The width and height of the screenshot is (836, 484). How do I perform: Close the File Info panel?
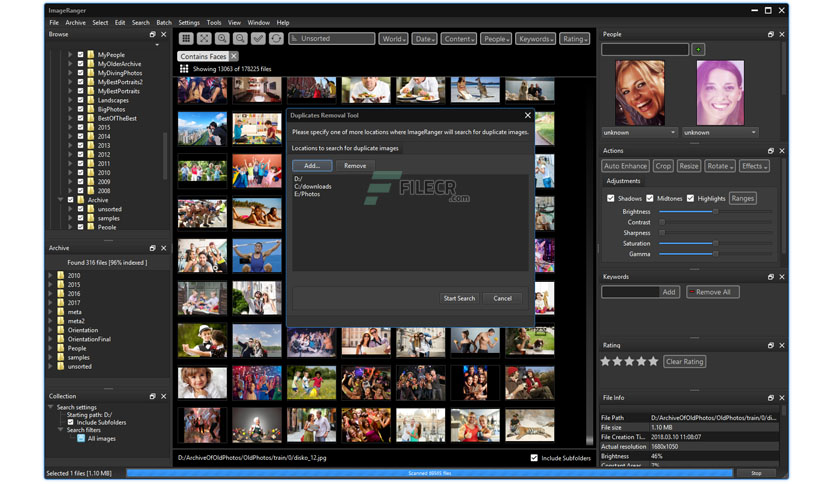tap(782, 398)
